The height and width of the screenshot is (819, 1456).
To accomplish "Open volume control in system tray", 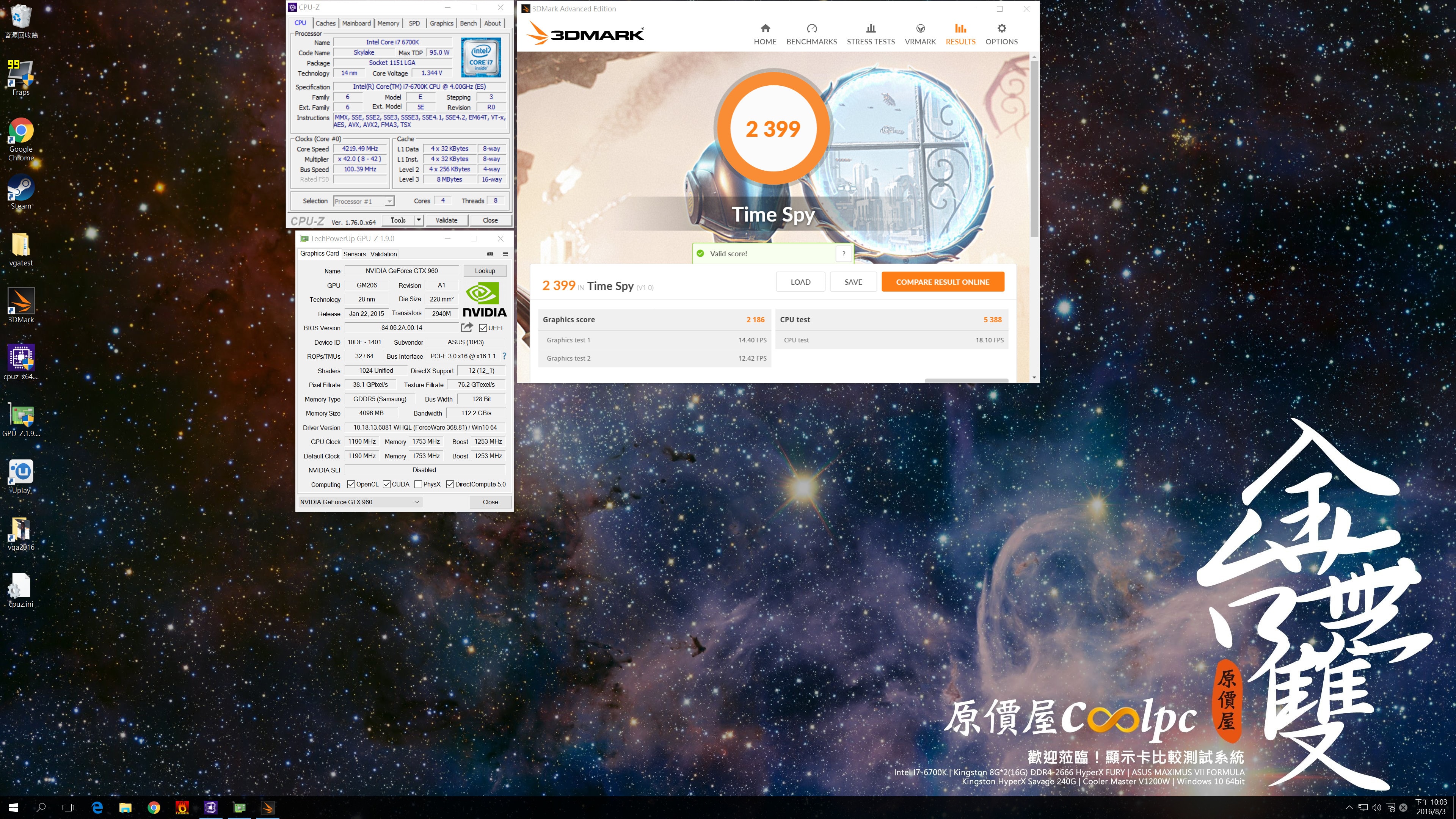I will tap(1376, 808).
